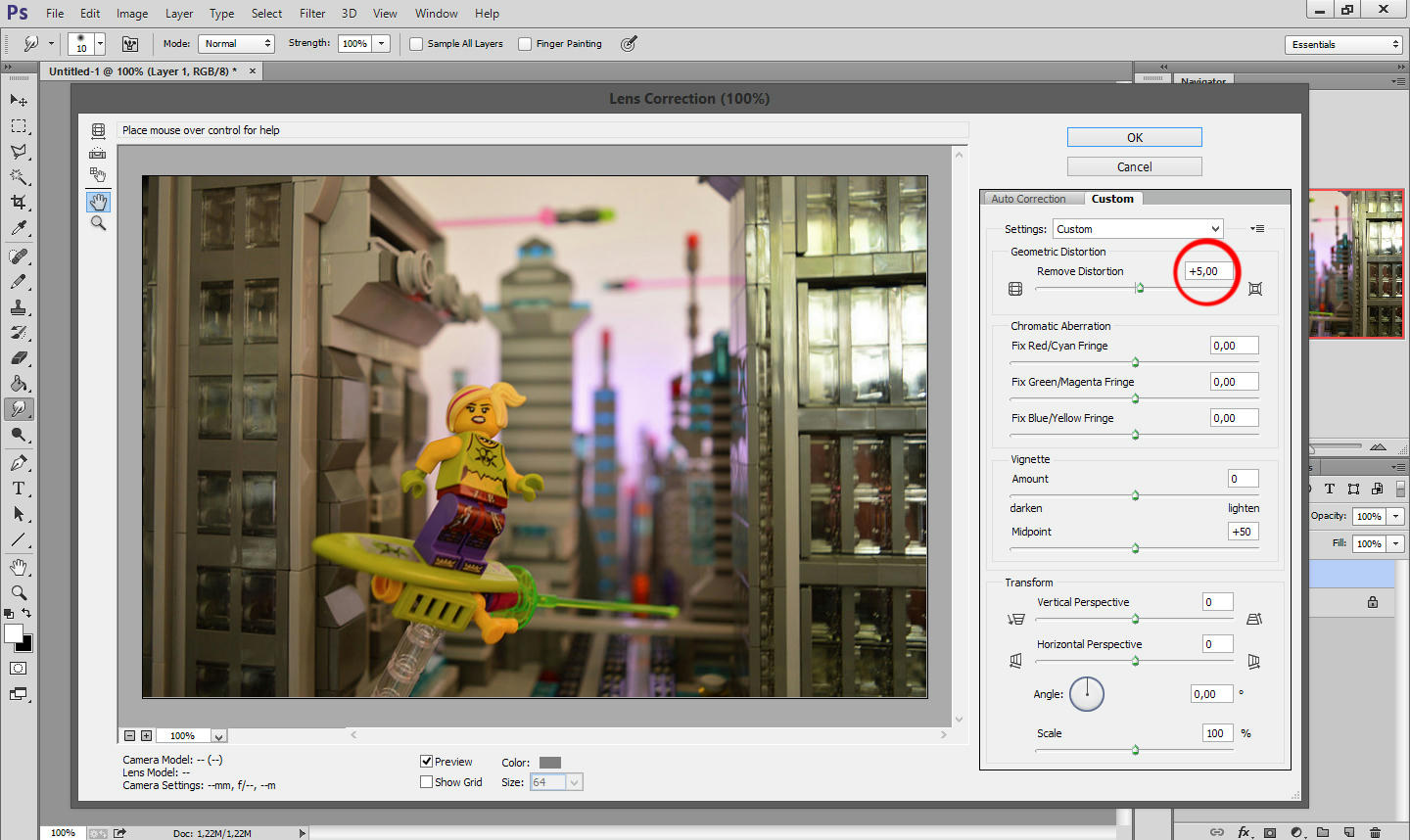
Task: Click the Remove Distortion value field
Action: (x=1209, y=271)
